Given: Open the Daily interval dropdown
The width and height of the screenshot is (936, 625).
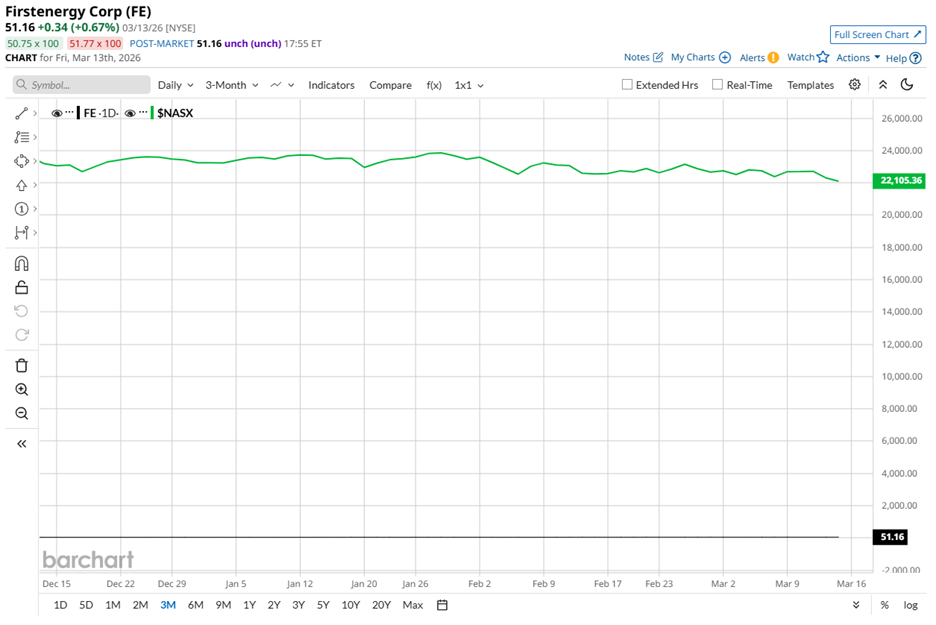Looking at the screenshot, I should [175, 85].
